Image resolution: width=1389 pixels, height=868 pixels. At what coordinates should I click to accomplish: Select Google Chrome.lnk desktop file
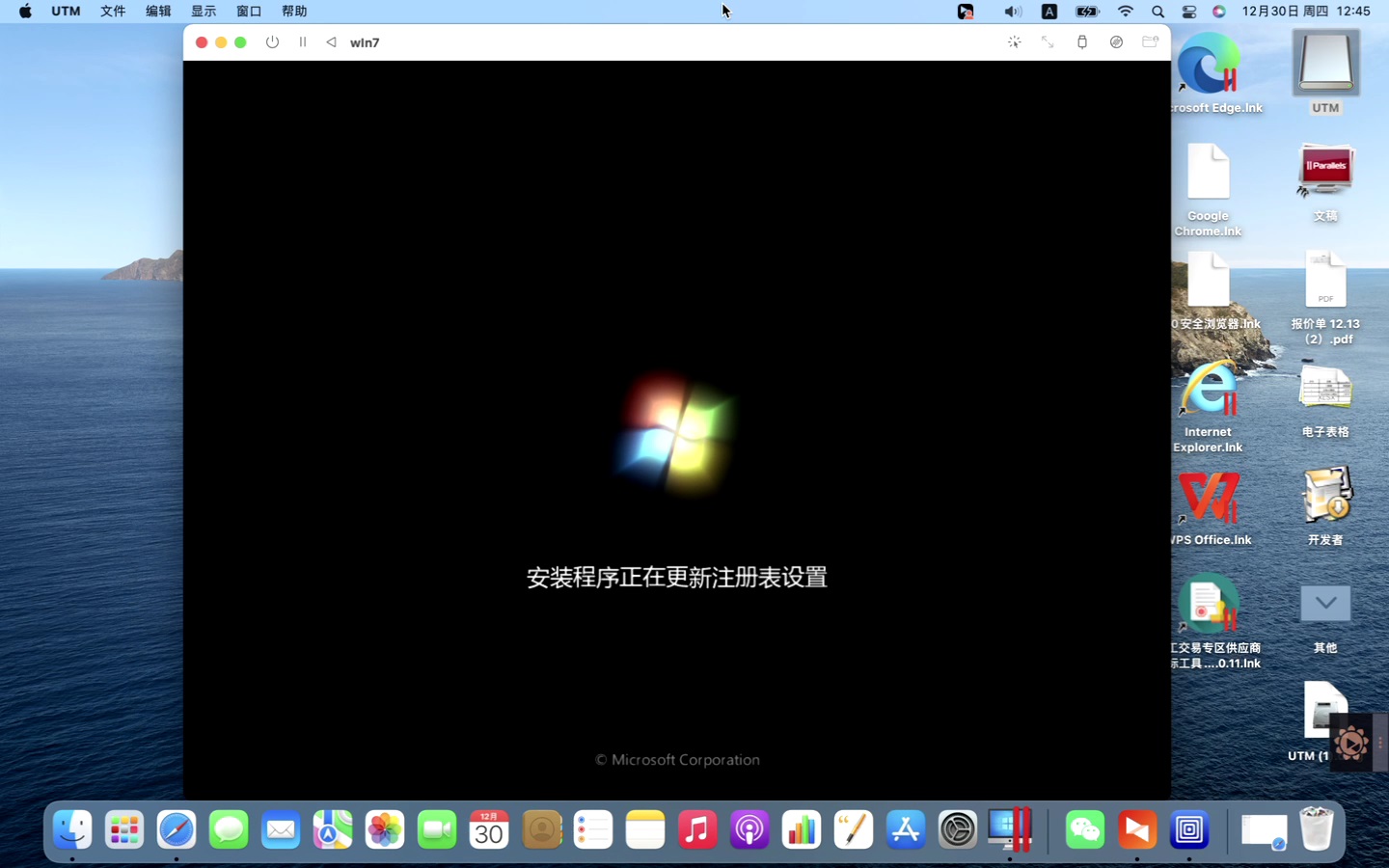pyautogui.click(x=1209, y=172)
